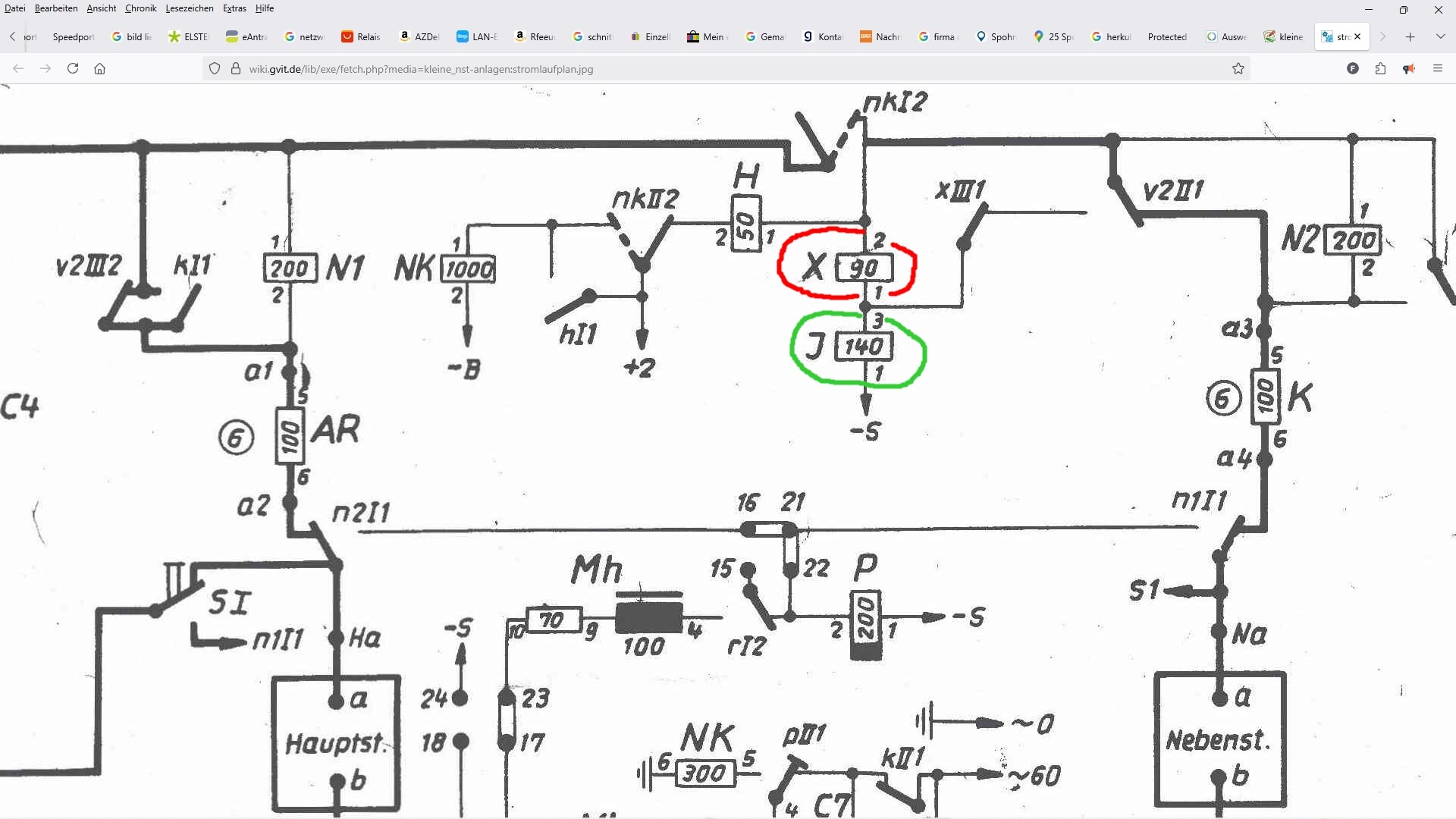Close the active stromlaufplan tab

pos(1357,36)
